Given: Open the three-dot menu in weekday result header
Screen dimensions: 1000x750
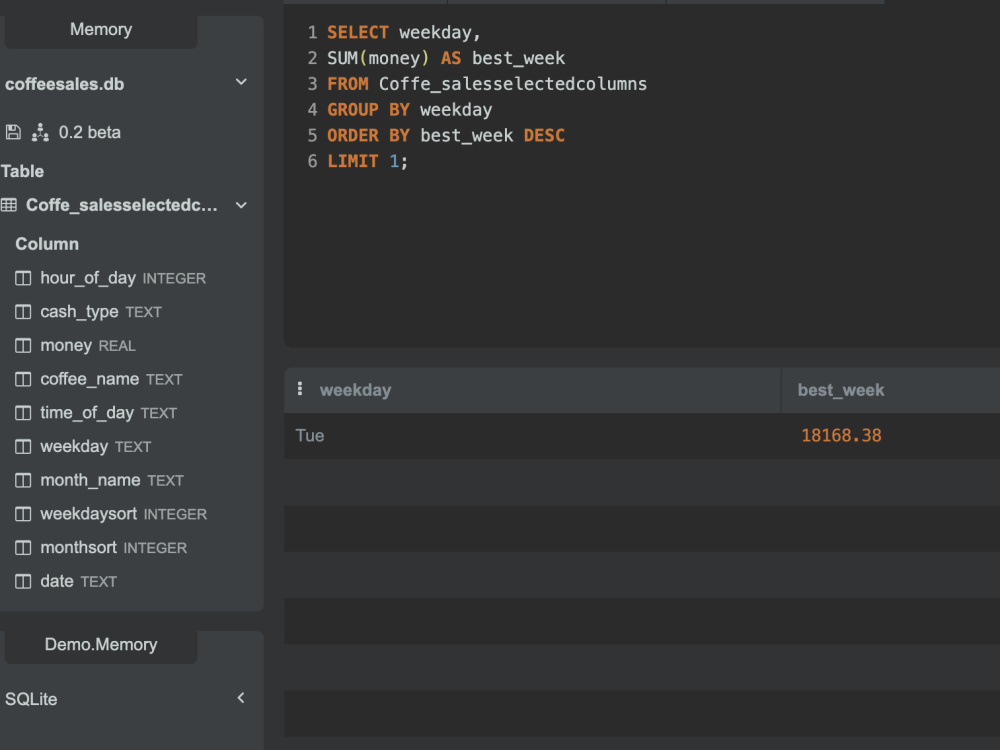Looking at the screenshot, I should point(300,389).
